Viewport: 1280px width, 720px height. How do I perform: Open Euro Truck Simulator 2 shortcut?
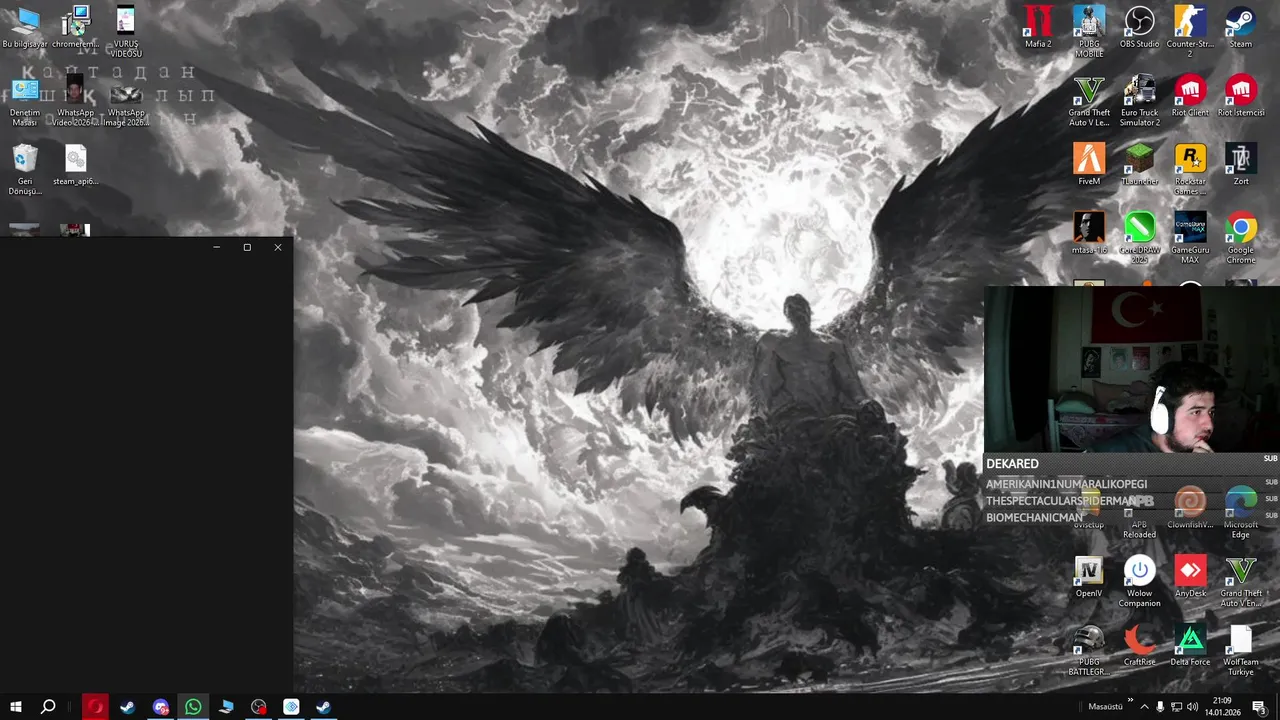[x=1139, y=100]
